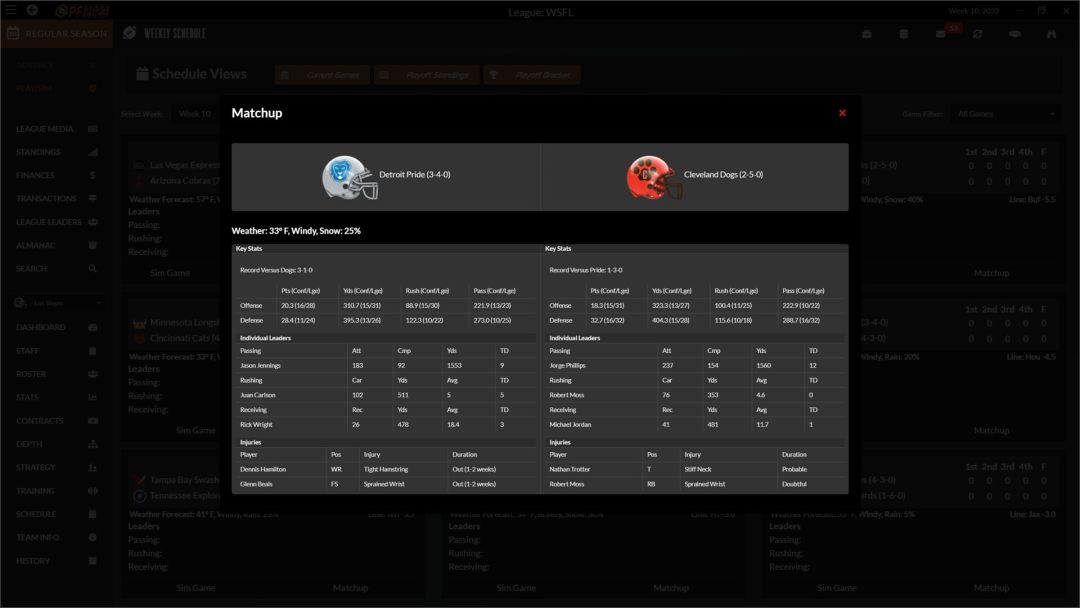Click the League Leaders podium icon

coord(93,222)
